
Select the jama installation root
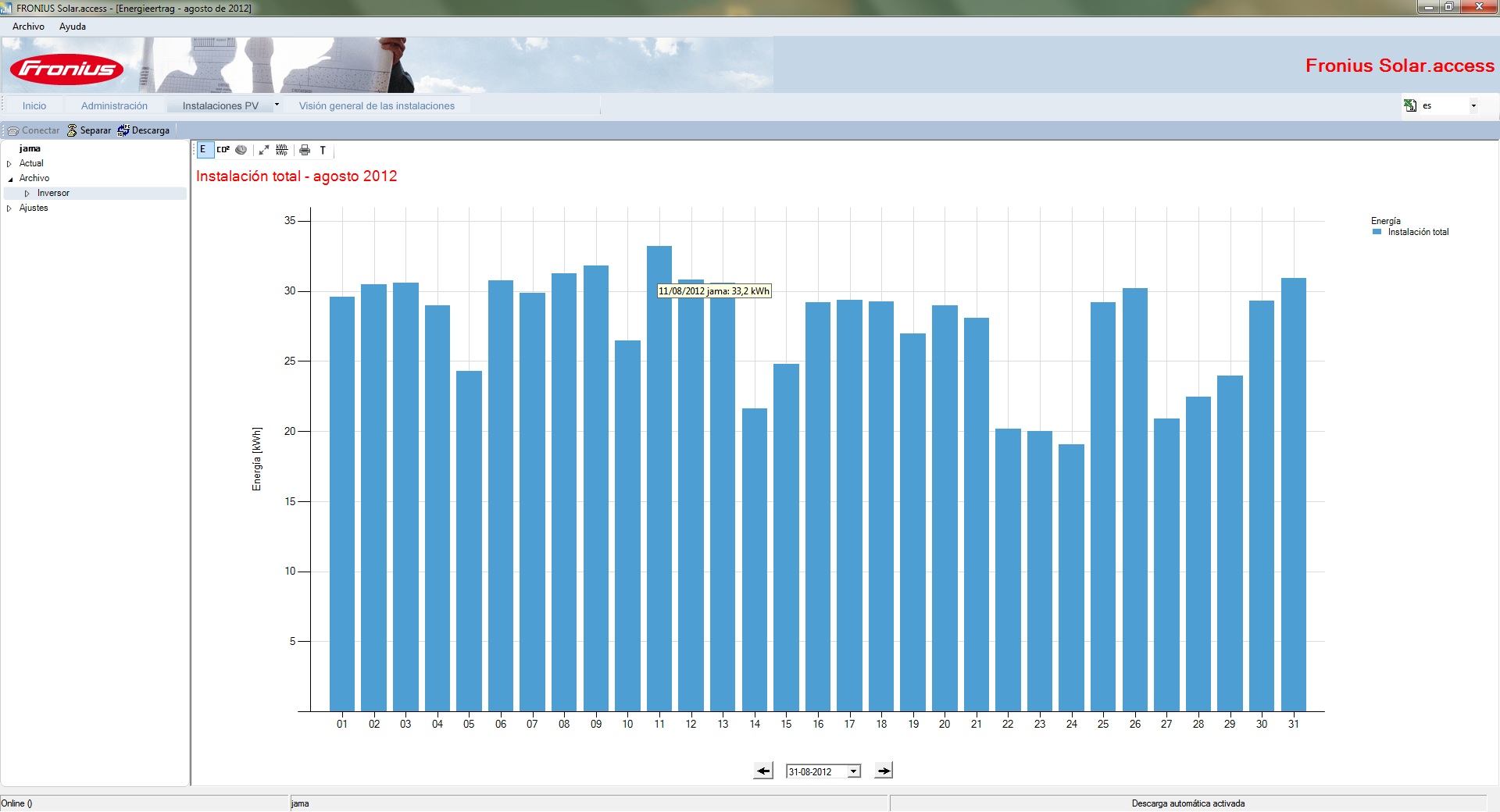30,149
